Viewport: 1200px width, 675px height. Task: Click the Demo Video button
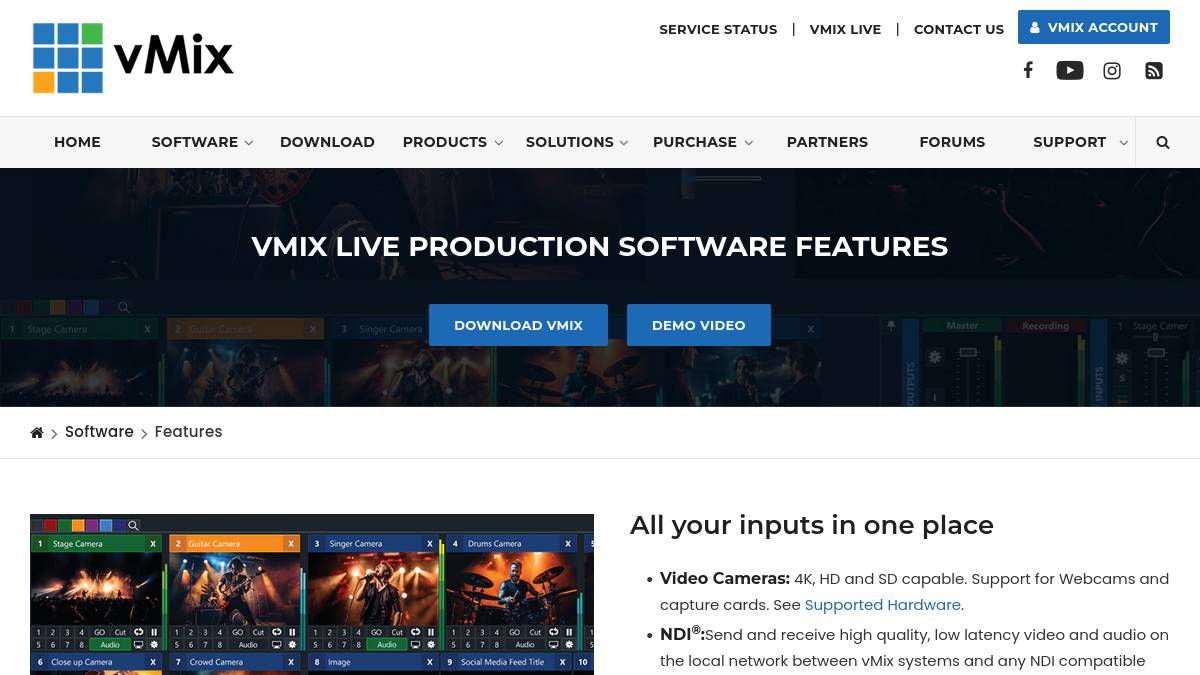[699, 325]
